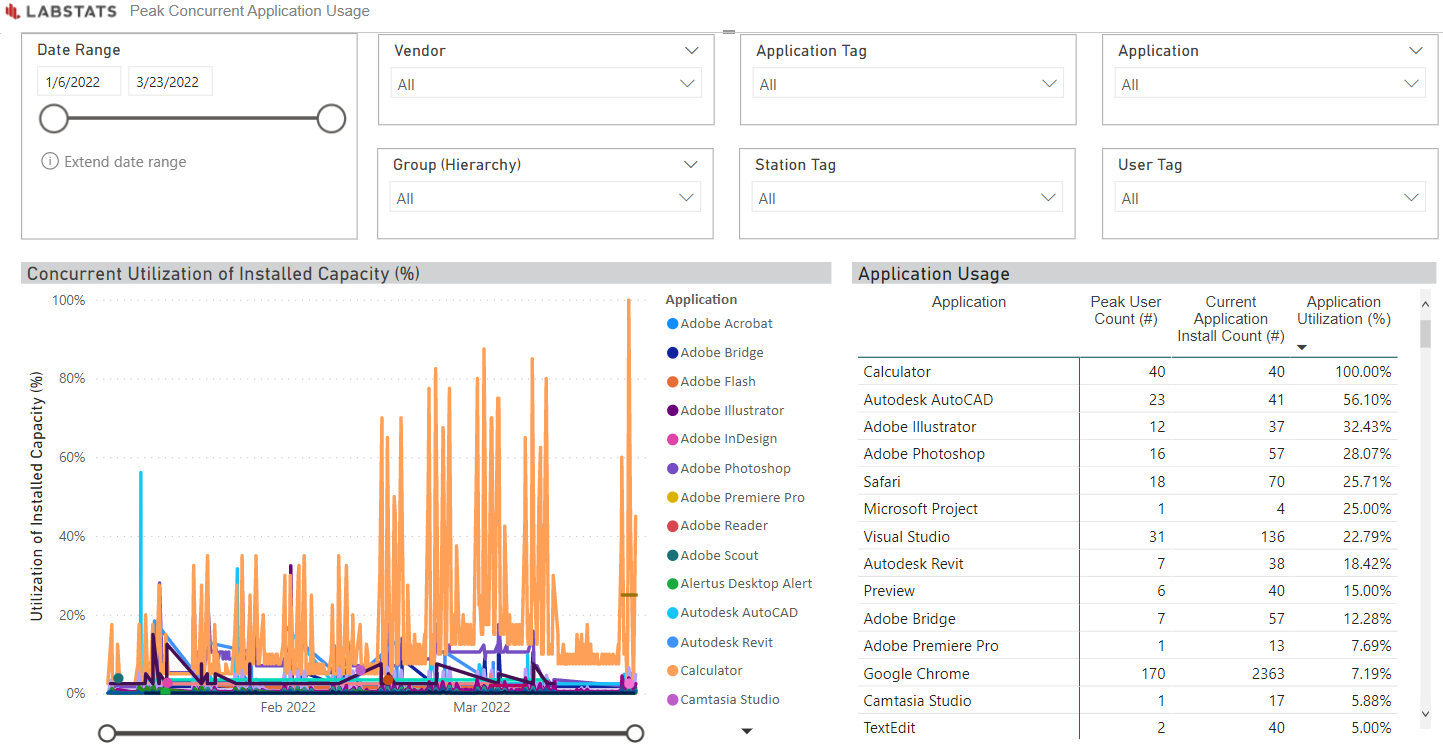Viewport: 1443px width, 745px height.
Task: Sort by Current Application Install Count header
Action: [1231, 319]
